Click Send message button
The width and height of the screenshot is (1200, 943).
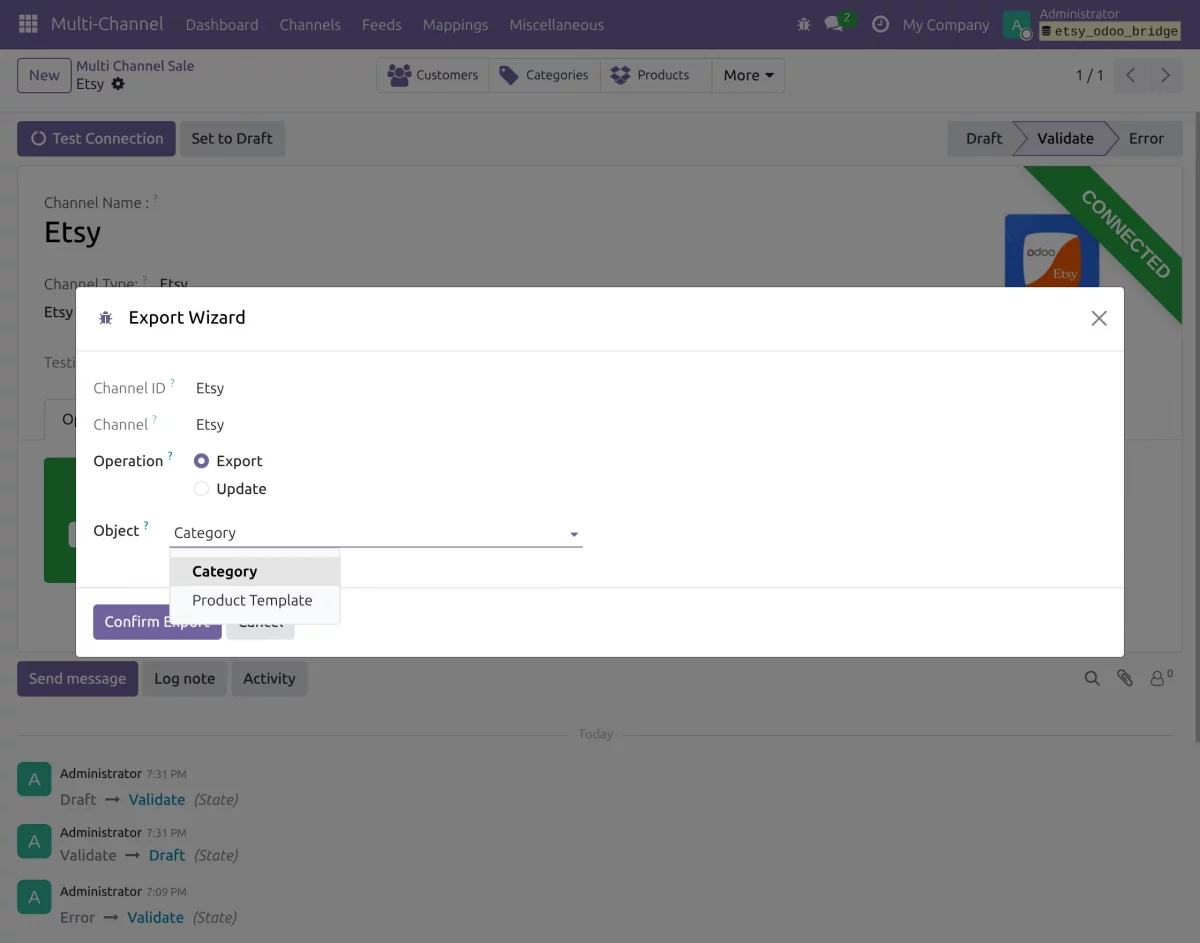pos(77,678)
